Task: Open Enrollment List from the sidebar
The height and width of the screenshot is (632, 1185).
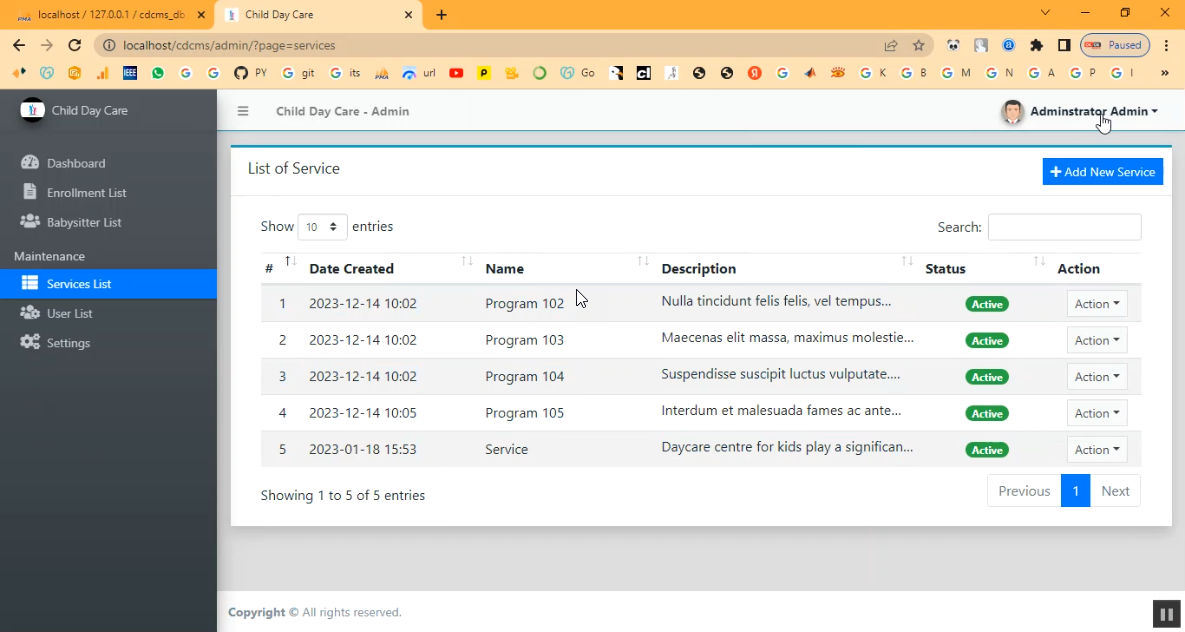Action: pyautogui.click(x=86, y=192)
